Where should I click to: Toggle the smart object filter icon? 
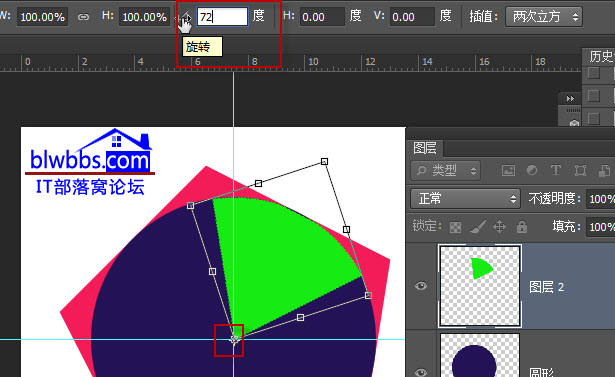point(604,170)
